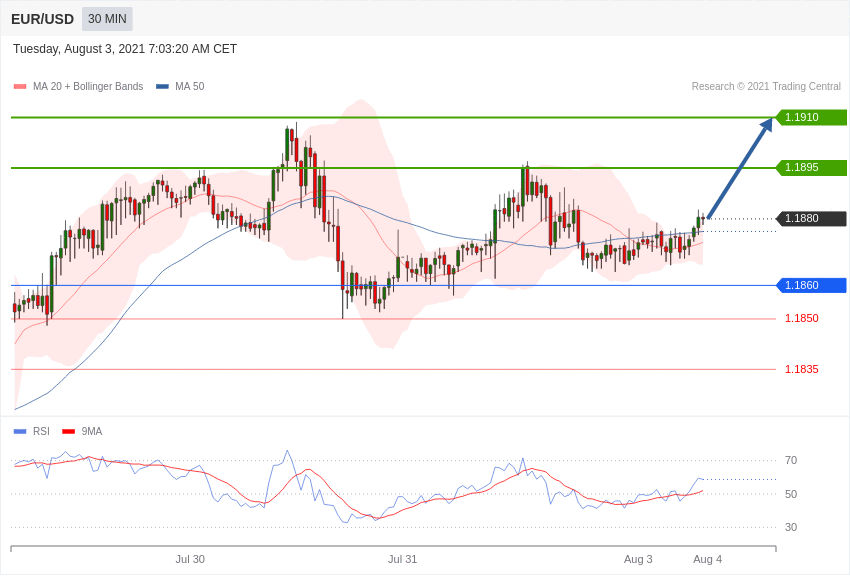
Task: Click the Jul 30 date axis label
Action: point(190,560)
